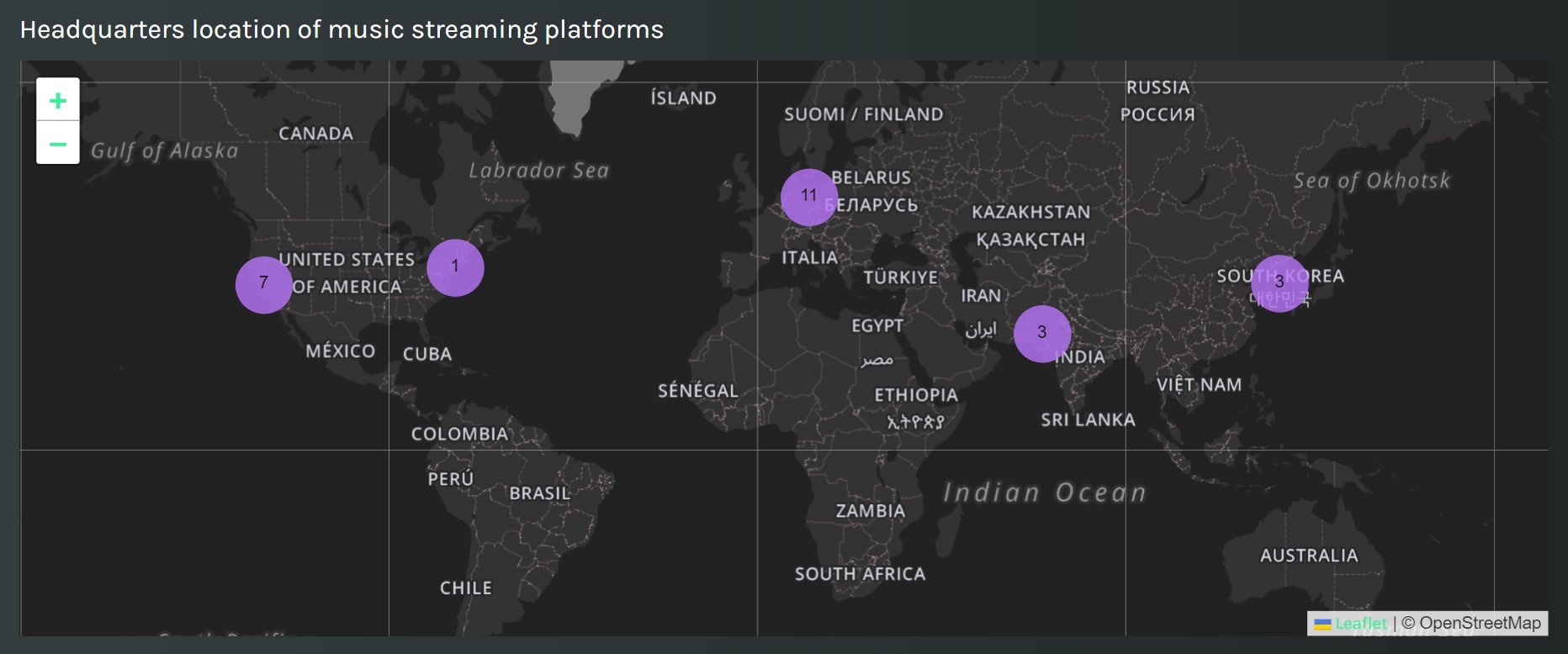Click the SUOMI / FINLAND label
Viewport: 1568px width, 654px height.
[863, 114]
